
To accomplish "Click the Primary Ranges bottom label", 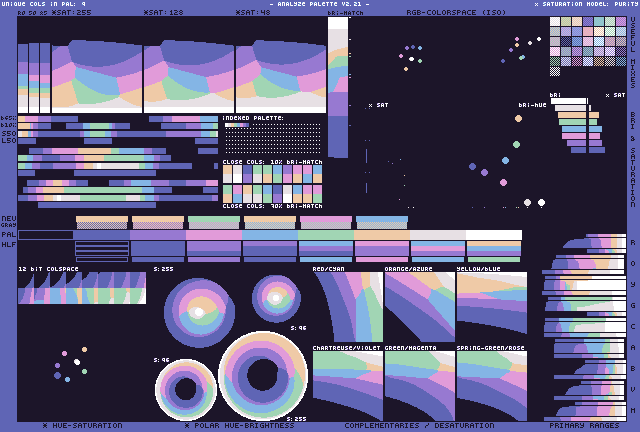I will click(x=584, y=425).
